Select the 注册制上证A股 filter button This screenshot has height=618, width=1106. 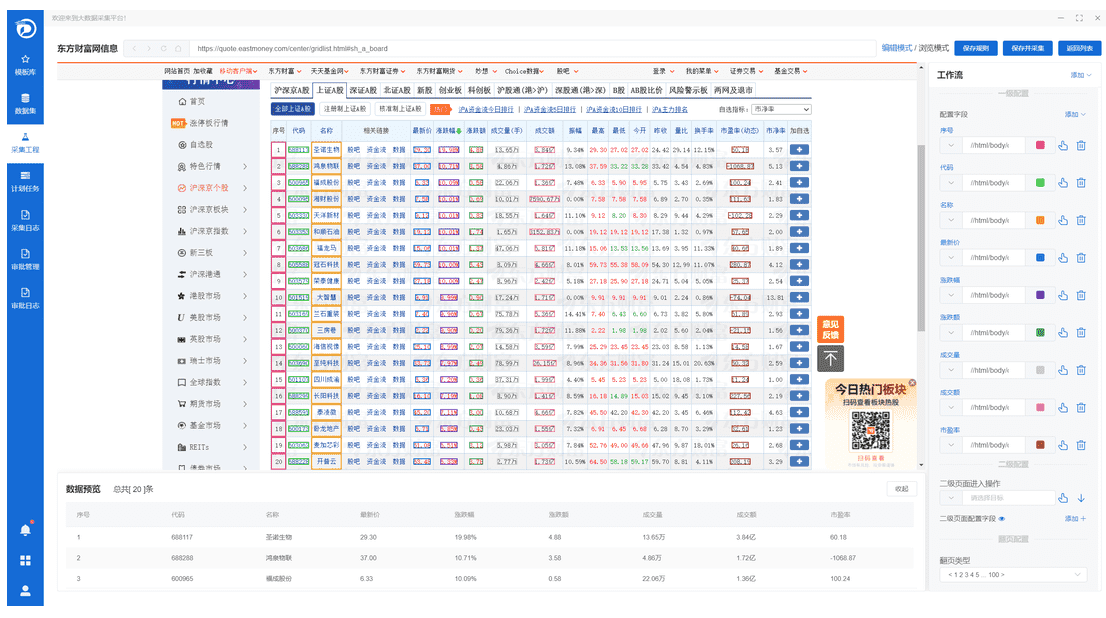pyautogui.click(x=344, y=109)
